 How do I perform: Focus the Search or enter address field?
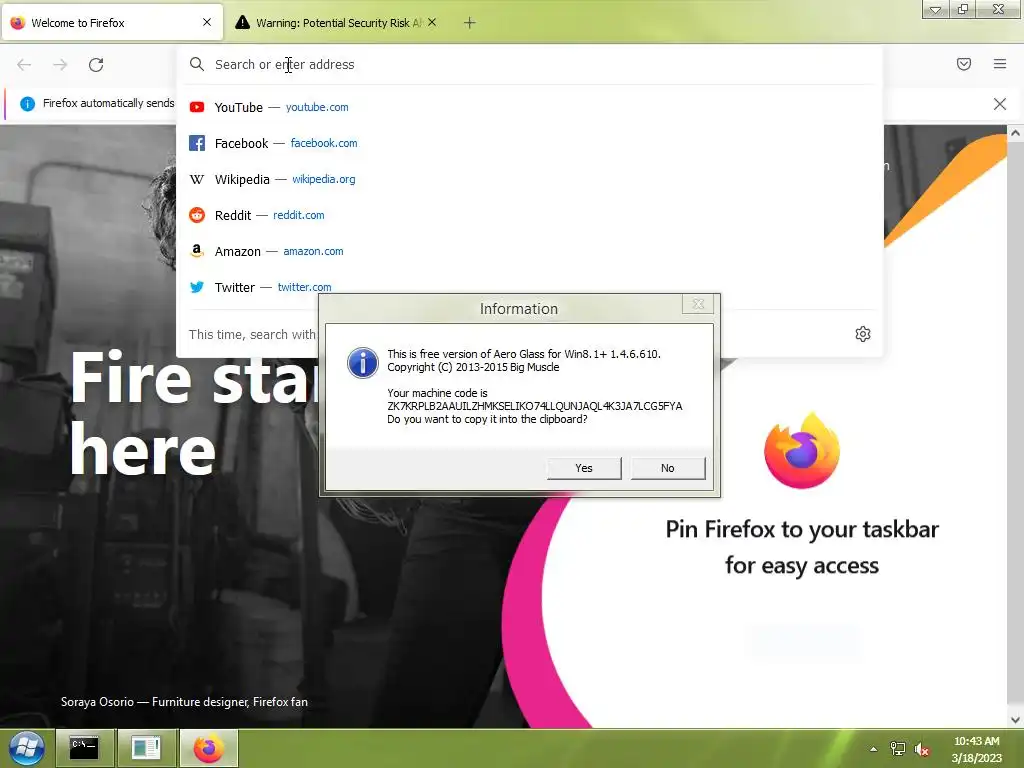click(529, 65)
